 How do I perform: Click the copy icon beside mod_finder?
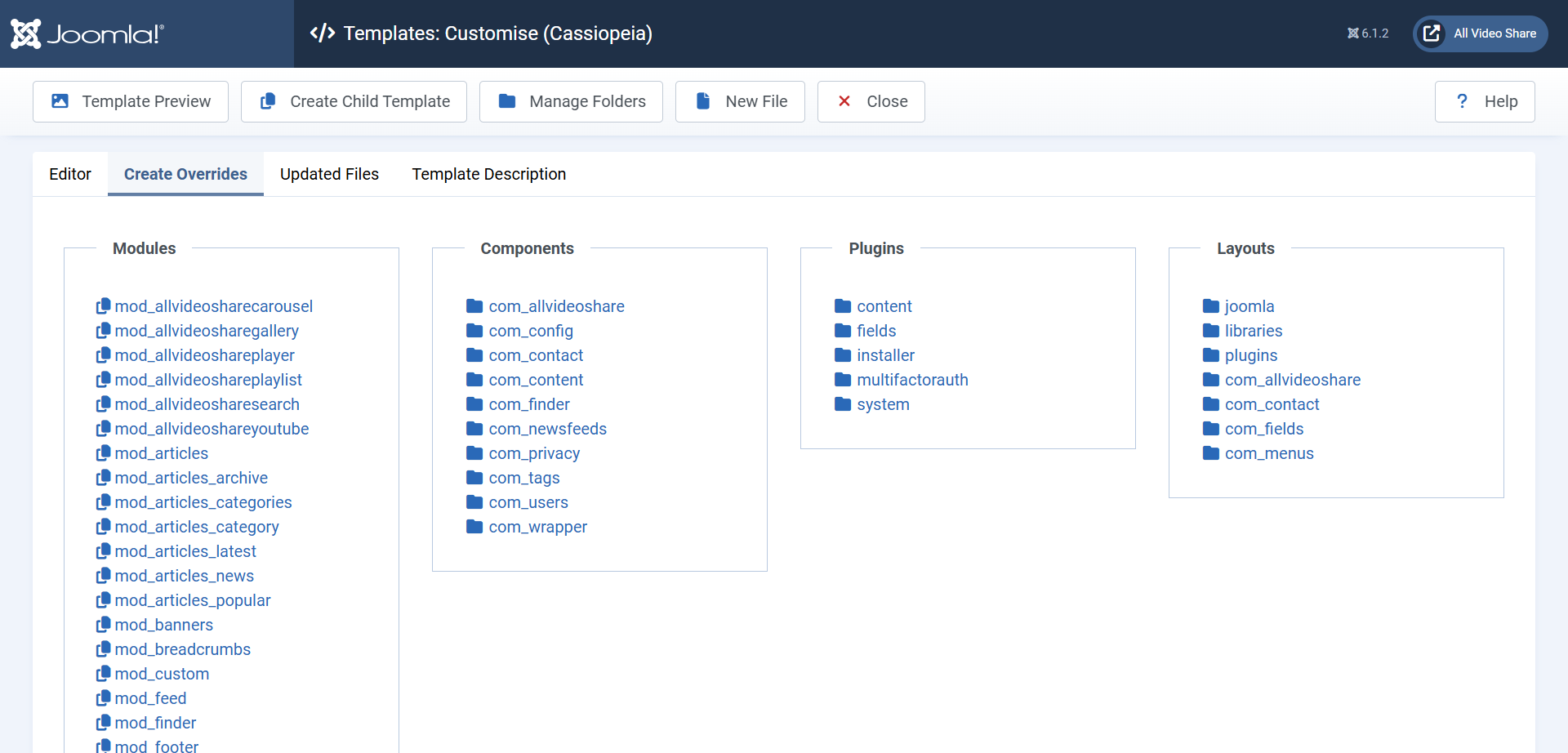[103, 723]
